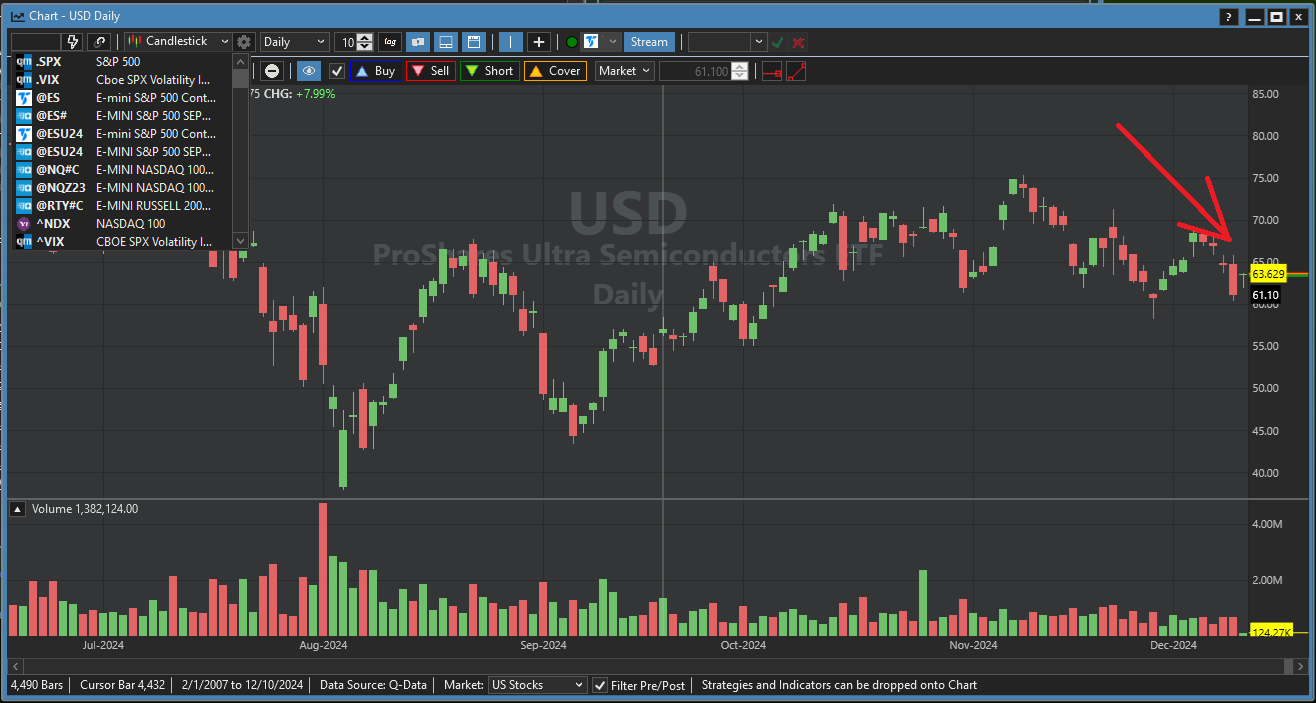Click the 124.27K volume label
Screen dimensions: 1316x703
[1271, 632]
